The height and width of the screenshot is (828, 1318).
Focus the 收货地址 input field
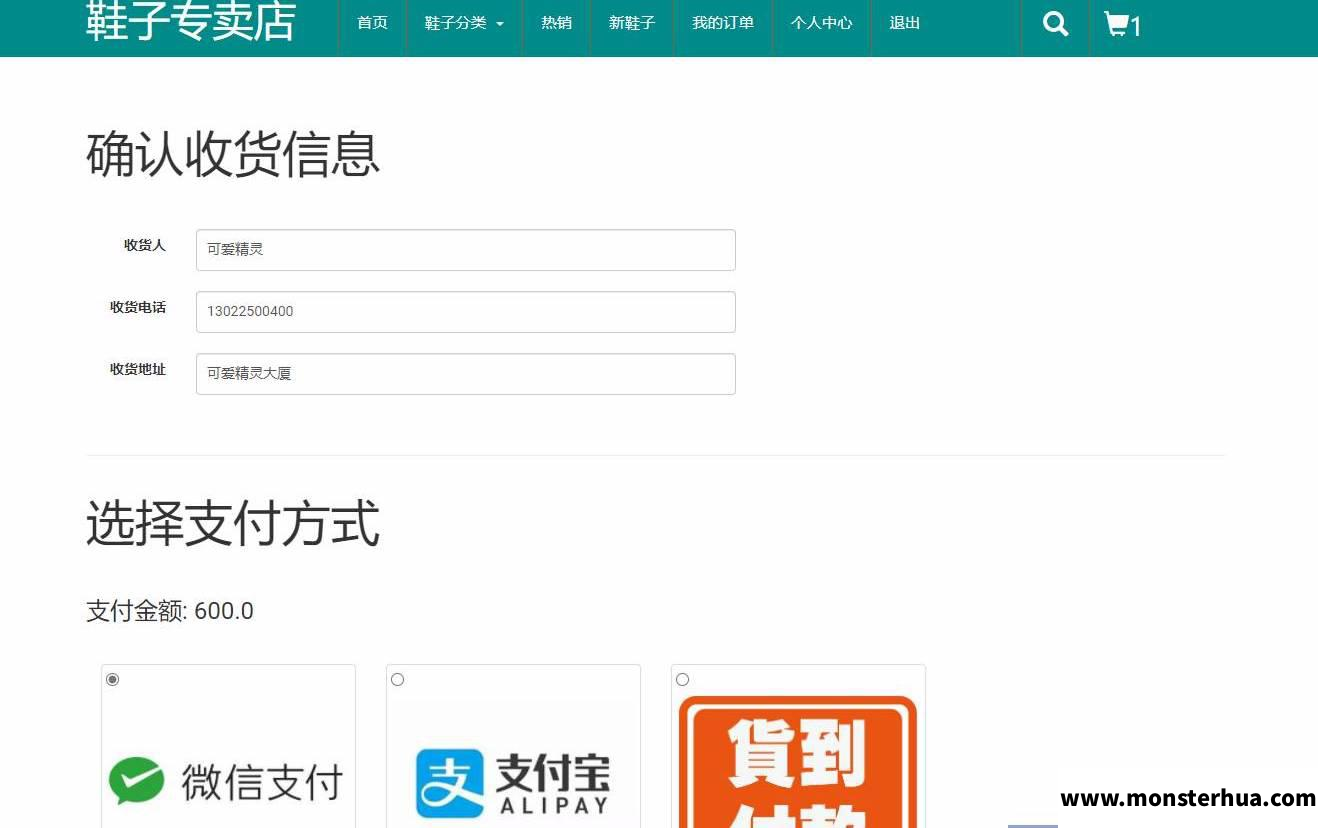[x=466, y=374]
